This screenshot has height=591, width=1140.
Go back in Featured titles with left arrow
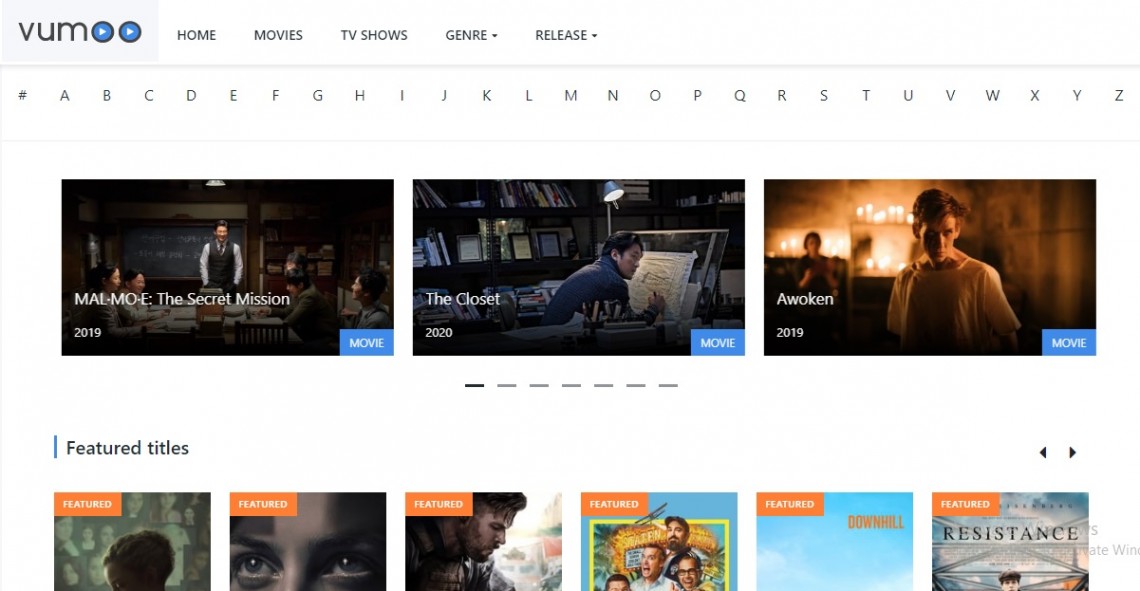(x=1043, y=452)
